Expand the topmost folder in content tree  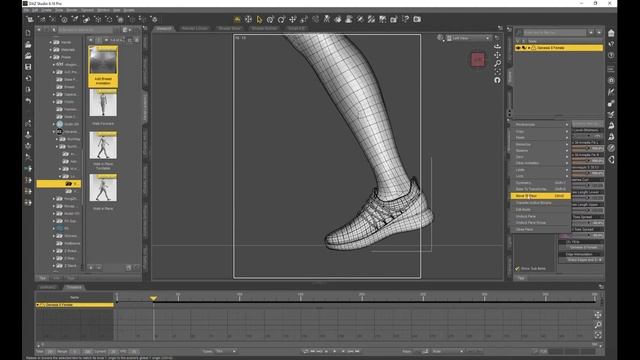click(51, 42)
